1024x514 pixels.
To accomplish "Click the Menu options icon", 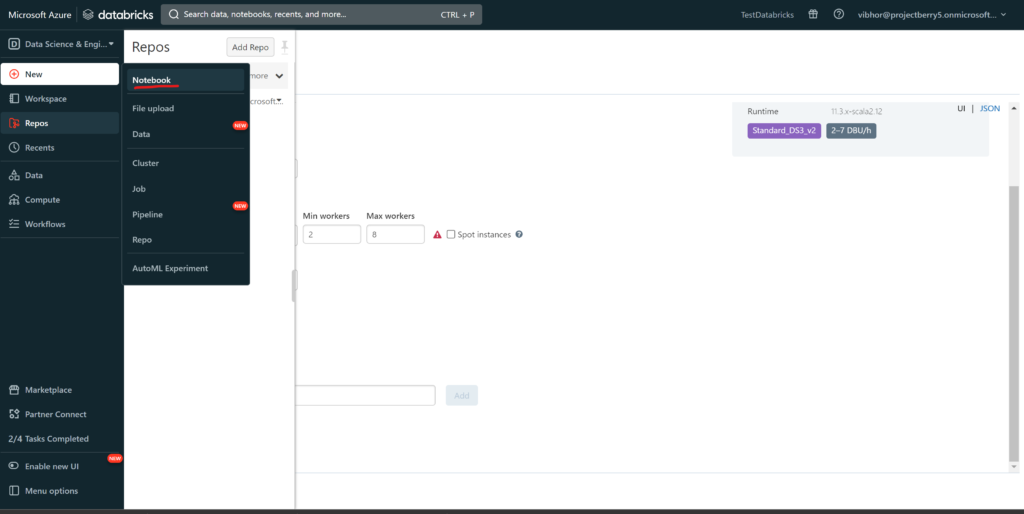I will pos(14,490).
